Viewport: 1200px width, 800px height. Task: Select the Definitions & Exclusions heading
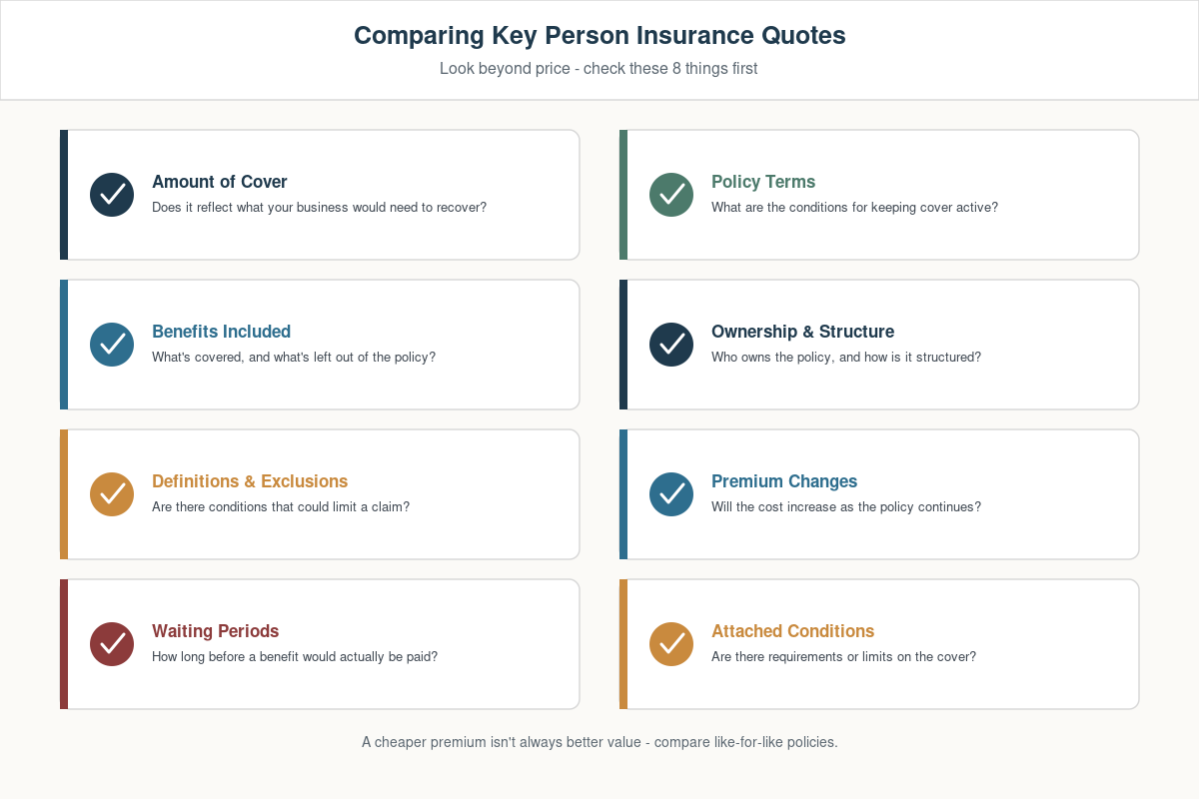click(250, 482)
